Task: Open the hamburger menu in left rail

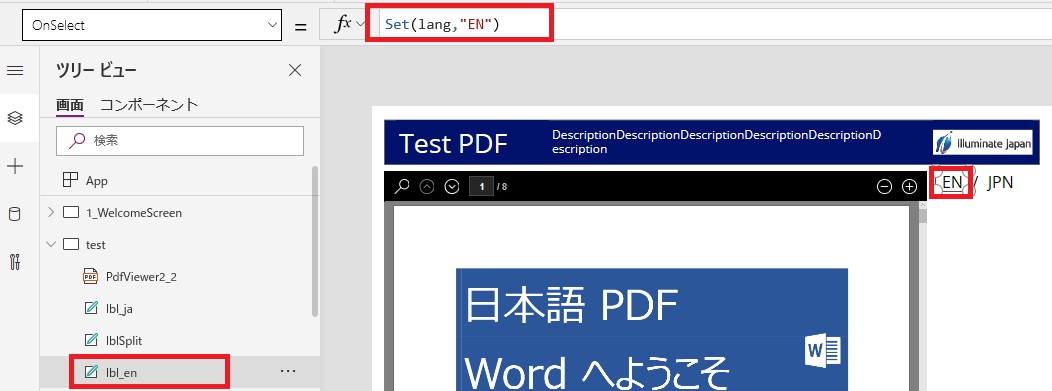Action: point(15,70)
